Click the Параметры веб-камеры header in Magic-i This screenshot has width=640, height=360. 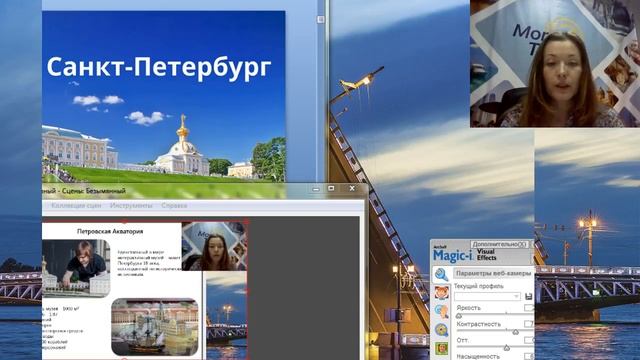point(493,273)
